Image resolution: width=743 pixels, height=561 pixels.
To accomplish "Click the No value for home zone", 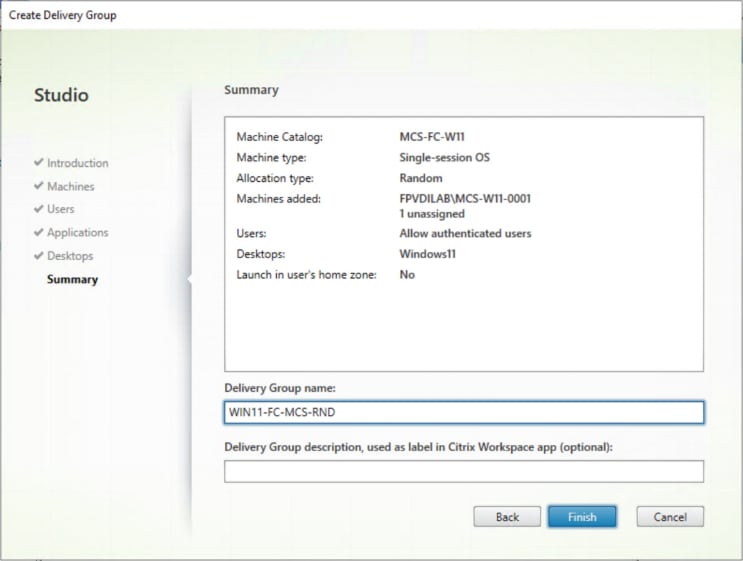I will click(x=407, y=275).
